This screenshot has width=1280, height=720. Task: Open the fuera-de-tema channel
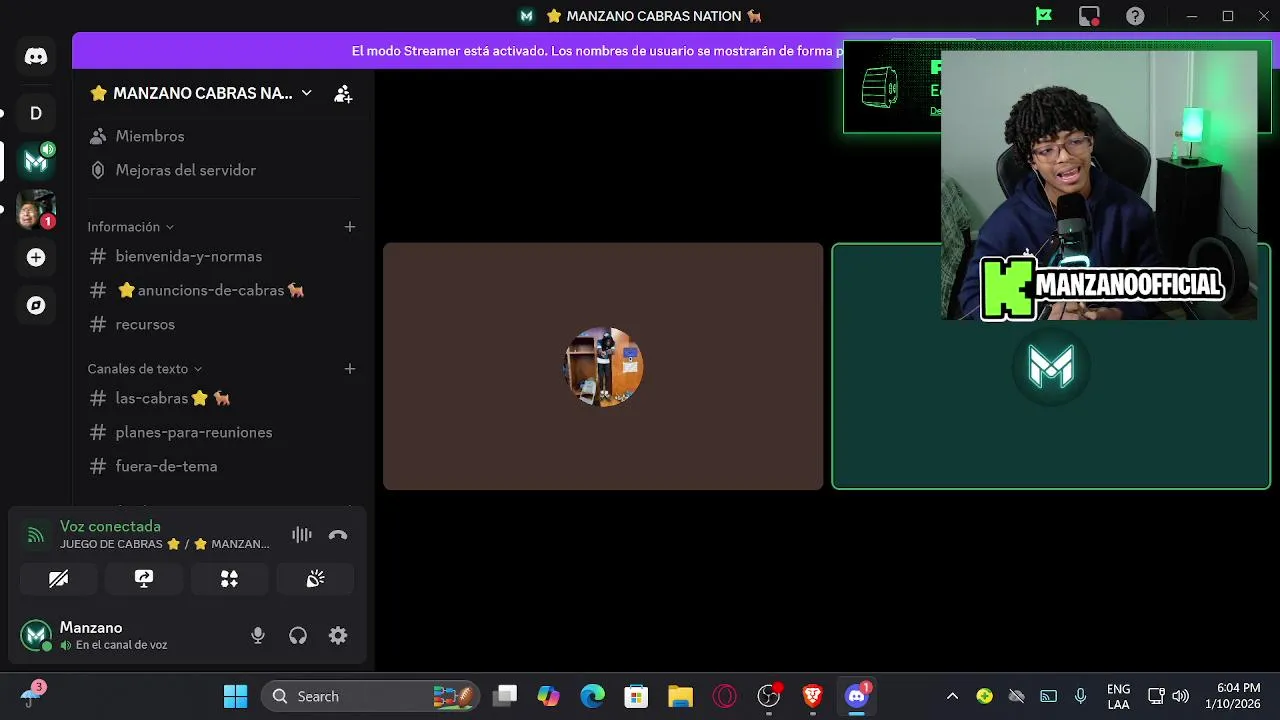(222, 466)
